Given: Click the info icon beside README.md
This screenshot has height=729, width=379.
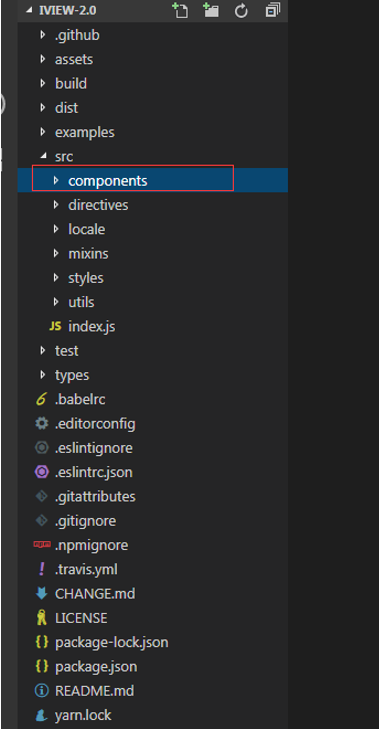Looking at the screenshot, I should [x=41, y=690].
